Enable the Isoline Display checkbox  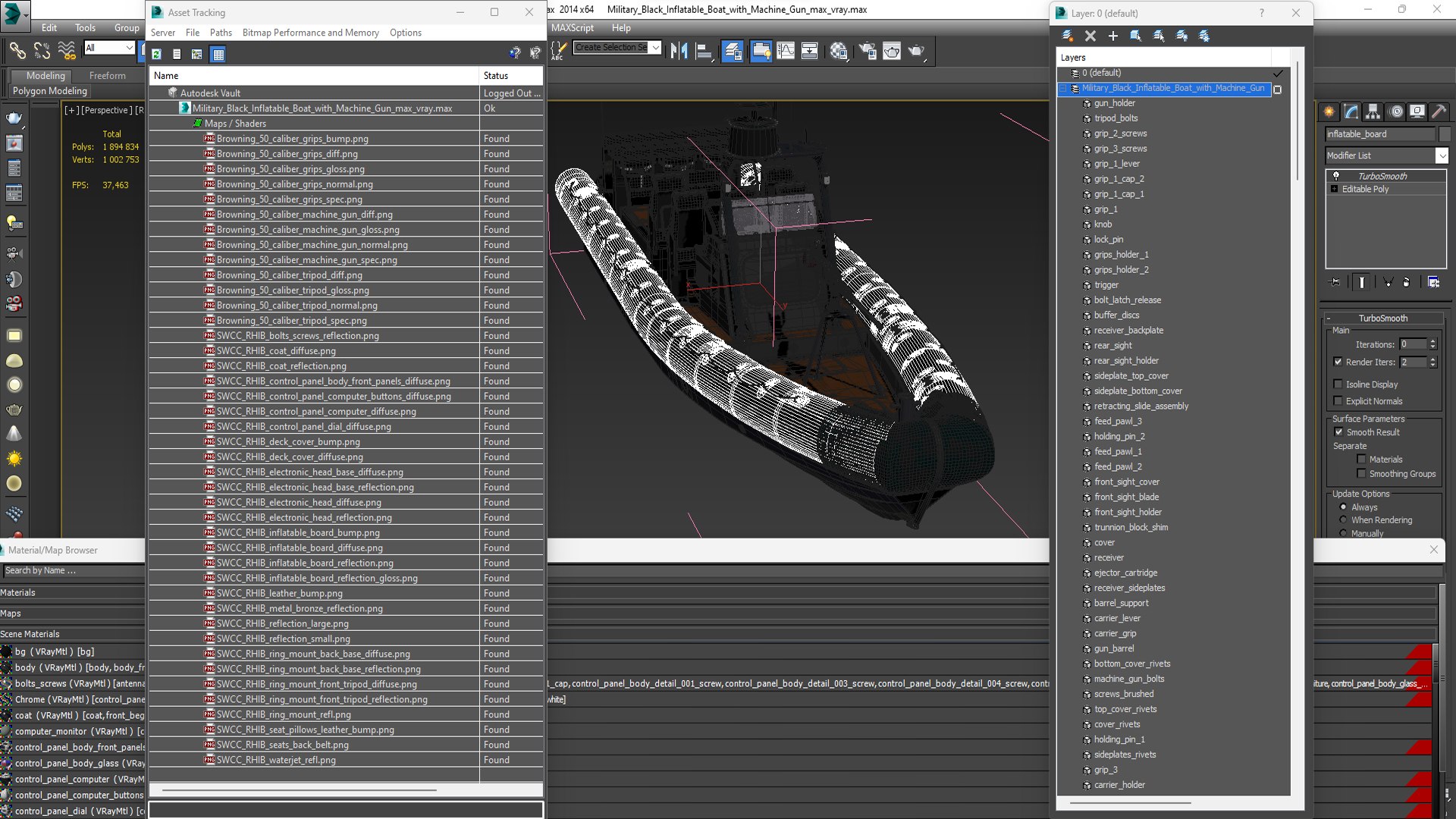[x=1338, y=384]
